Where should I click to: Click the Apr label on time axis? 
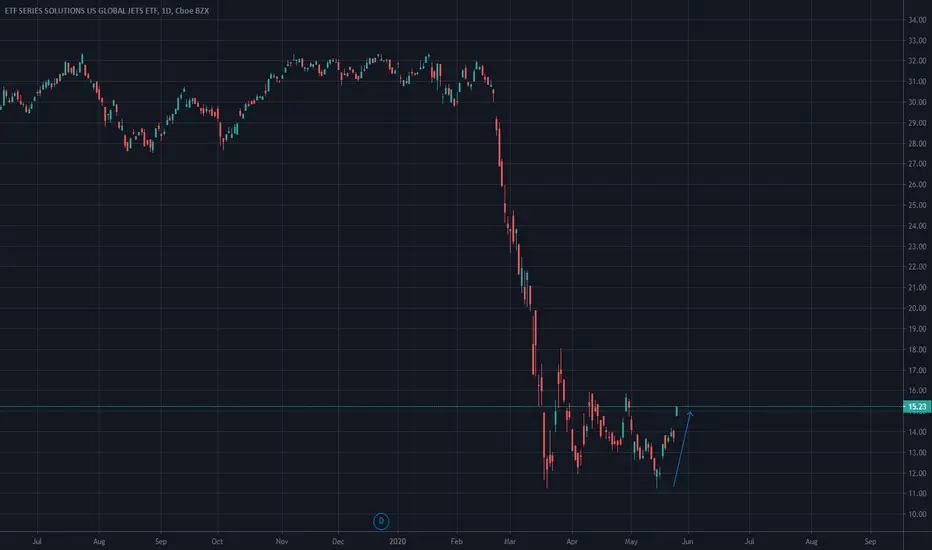(x=572, y=542)
